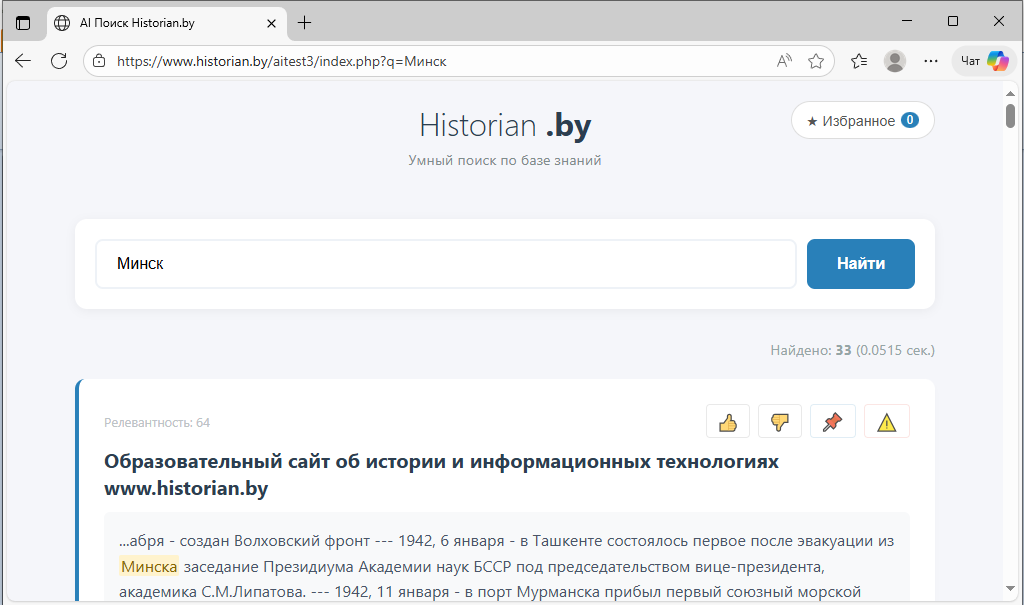Open the Copilot Чат button

pyautogui.click(x=984, y=61)
